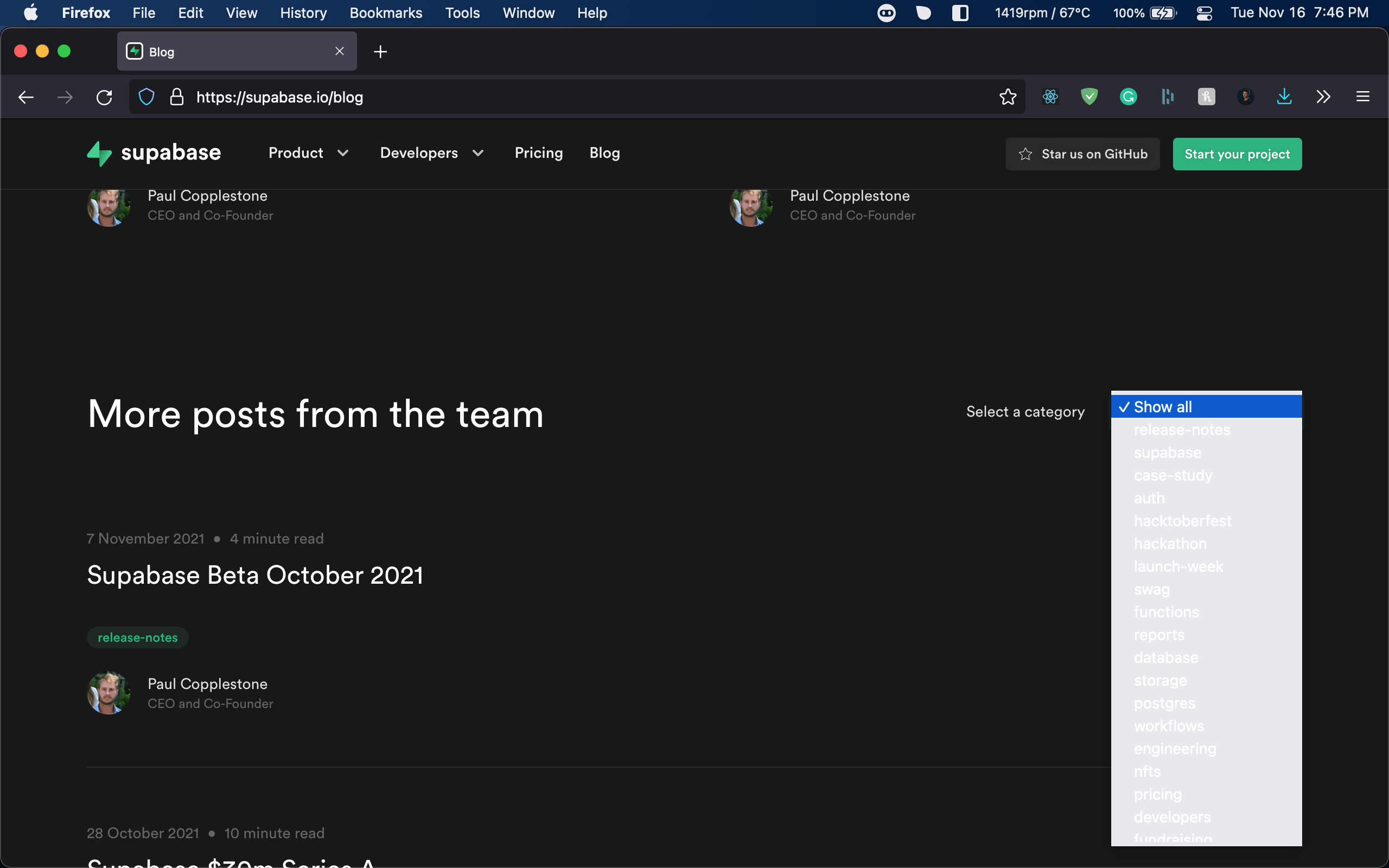This screenshot has height=868, width=1389.
Task: Open the History menu in menu bar
Action: pos(303,12)
